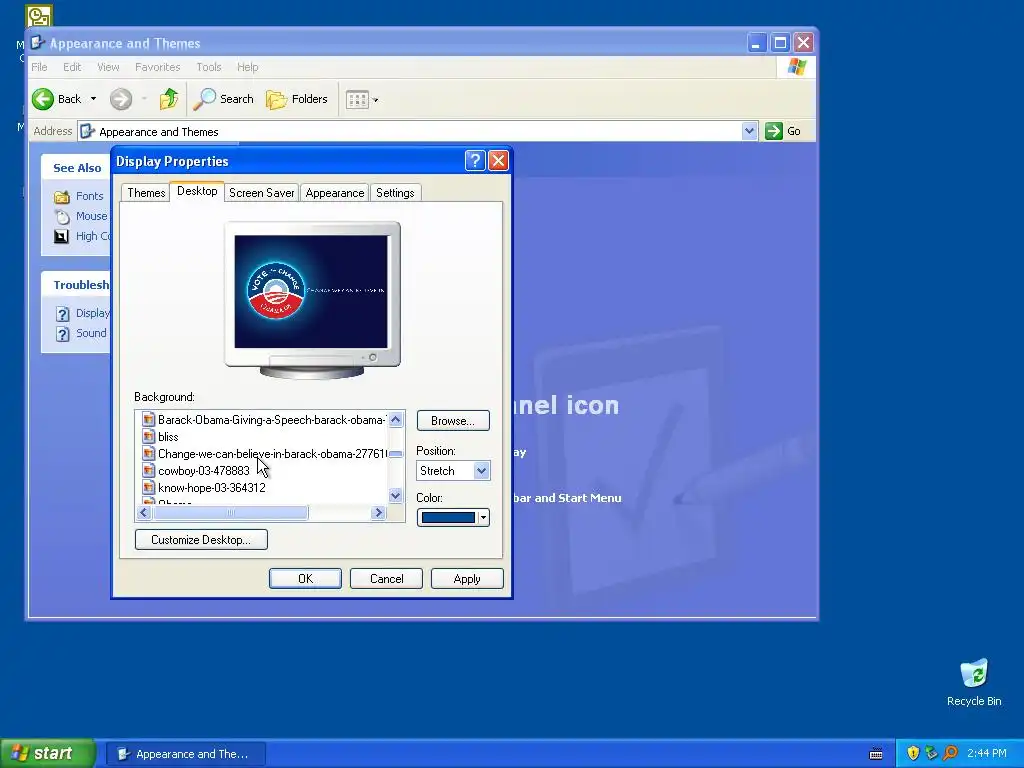Select the Desktop tab
The image size is (1024, 768).
[x=197, y=191]
